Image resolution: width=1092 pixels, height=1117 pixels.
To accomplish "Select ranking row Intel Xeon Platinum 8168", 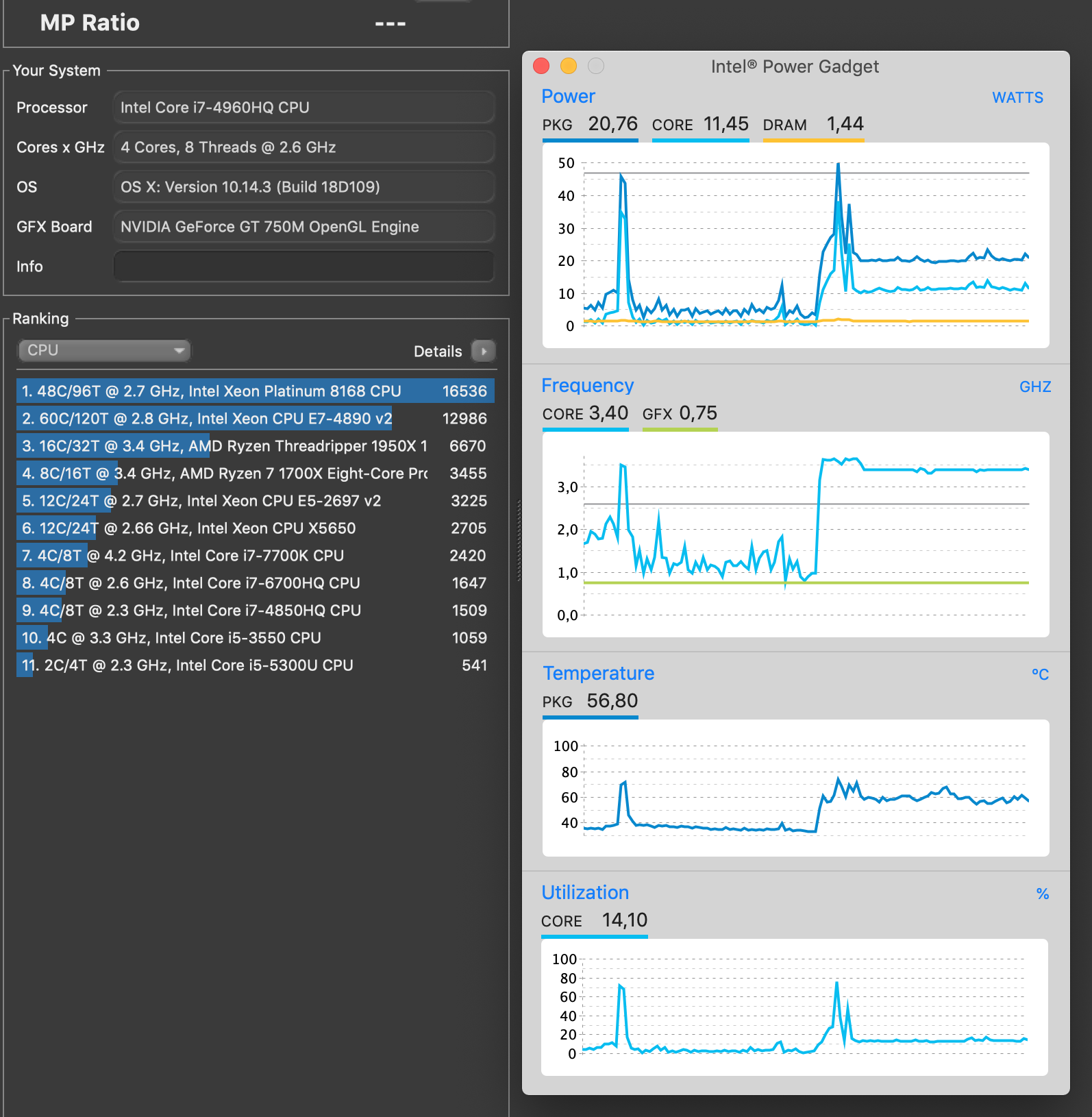I will pyautogui.click(x=256, y=391).
